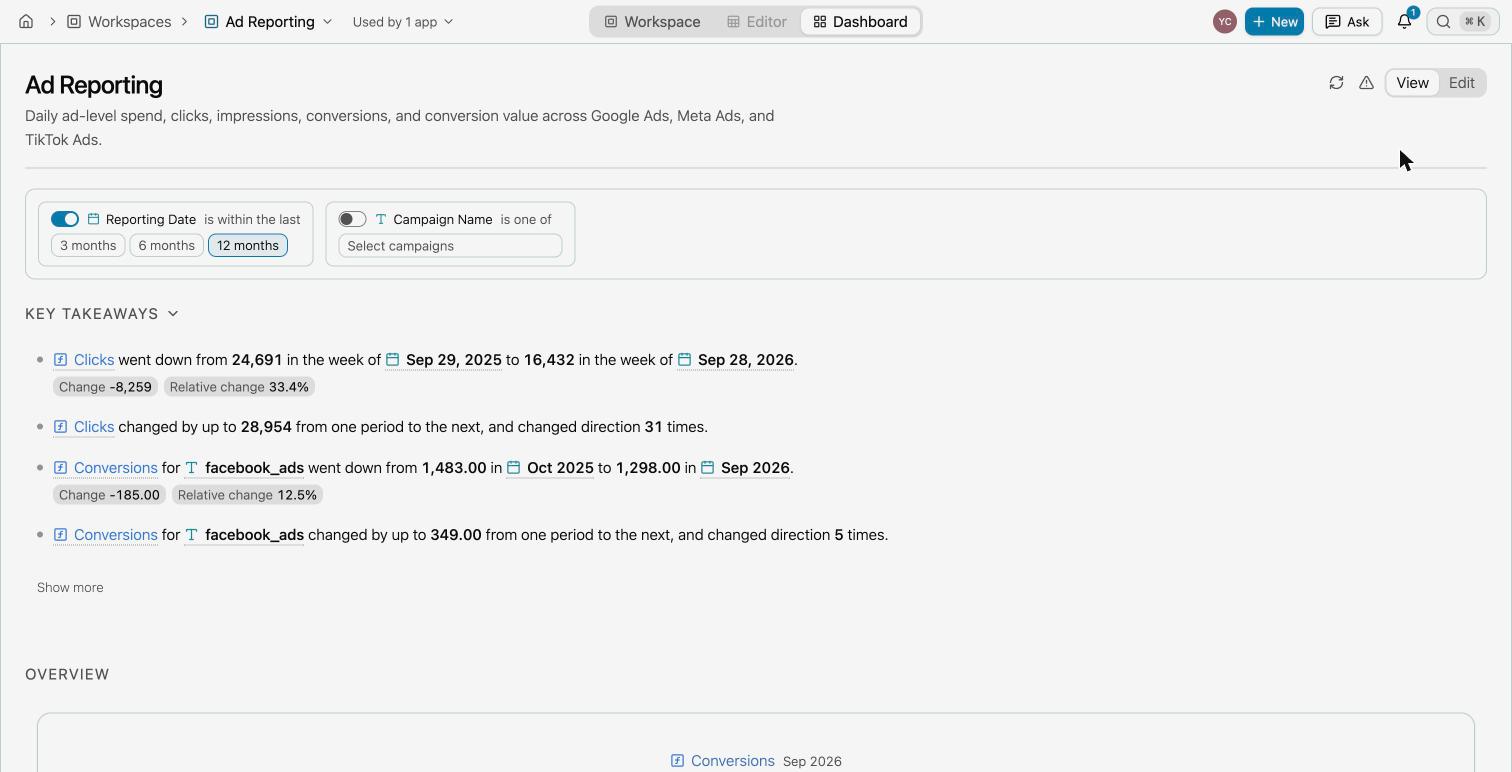Click the Workspaces breadcrumb link
1512x772 pixels.
[x=129, y=21]
